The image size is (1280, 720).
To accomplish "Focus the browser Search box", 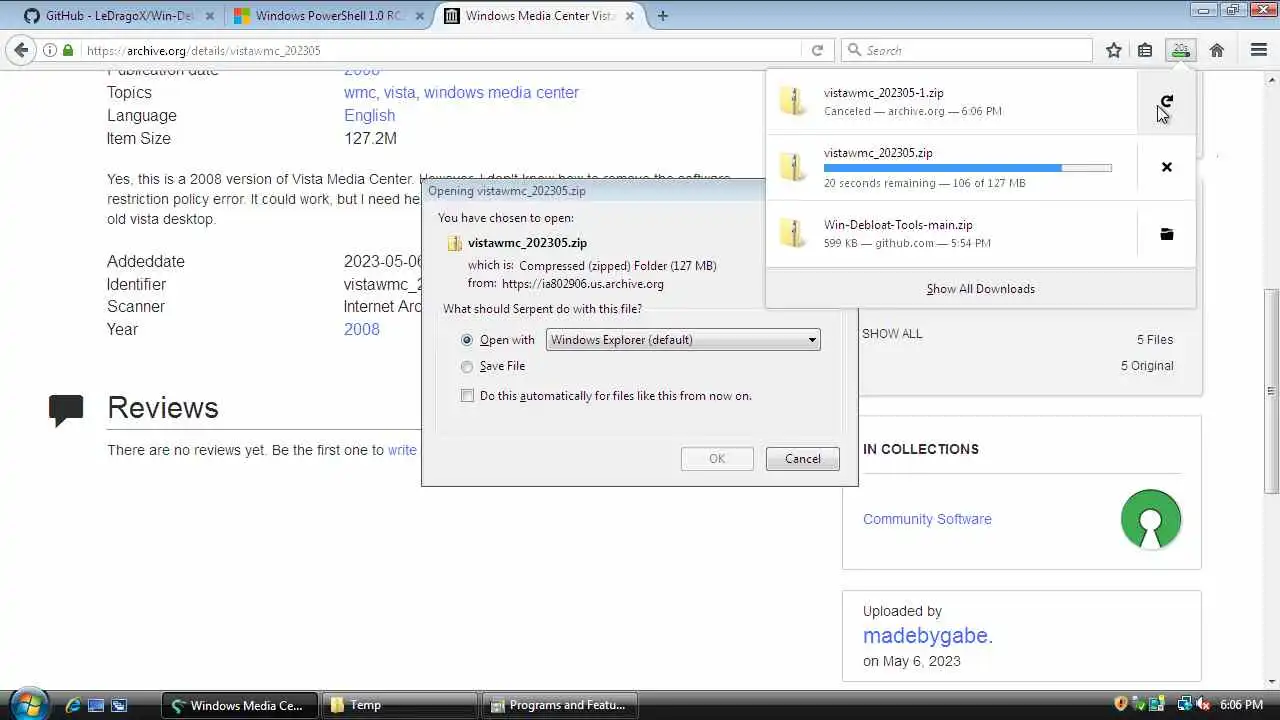I will click(967, 50).
